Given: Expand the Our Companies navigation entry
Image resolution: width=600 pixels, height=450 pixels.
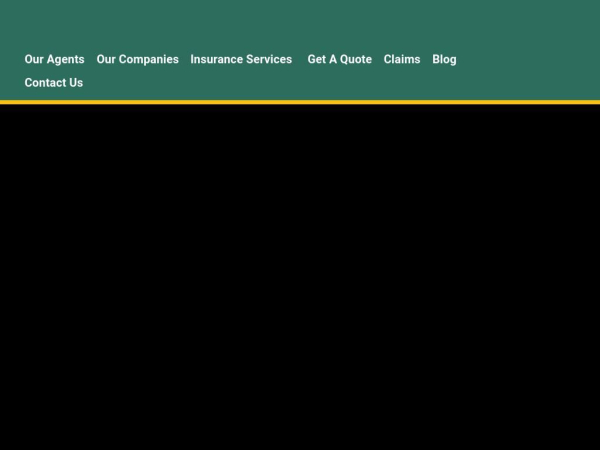Looking at the screenshot, I should 137,59.
